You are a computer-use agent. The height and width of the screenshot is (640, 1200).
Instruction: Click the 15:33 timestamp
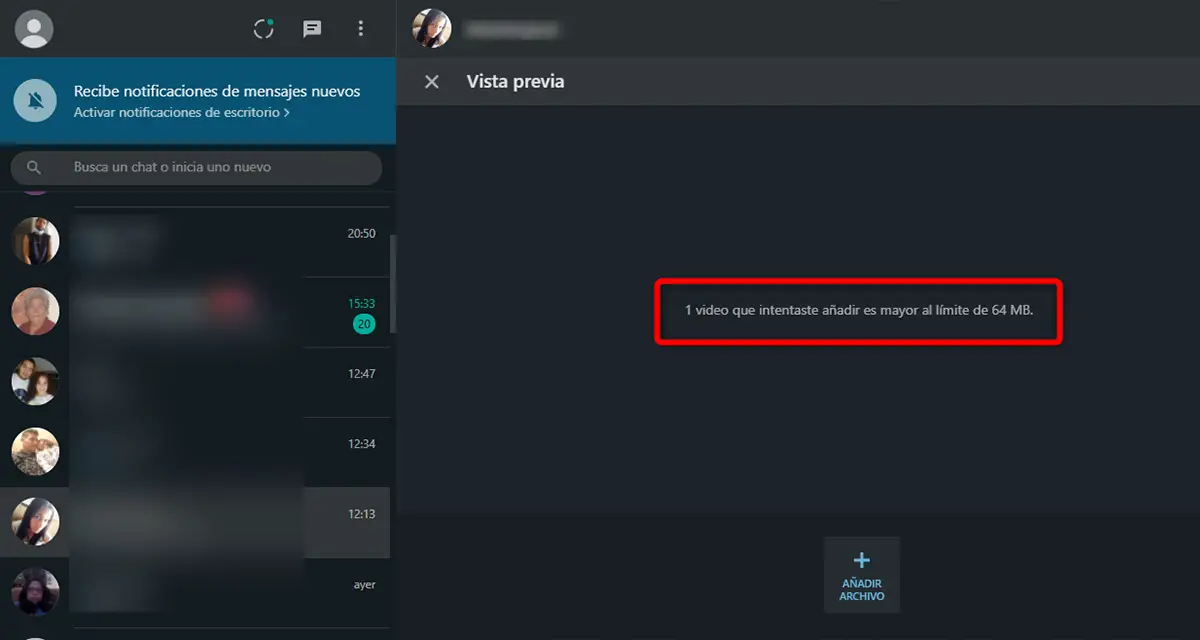pyautogui.click(x=361, y=303)
